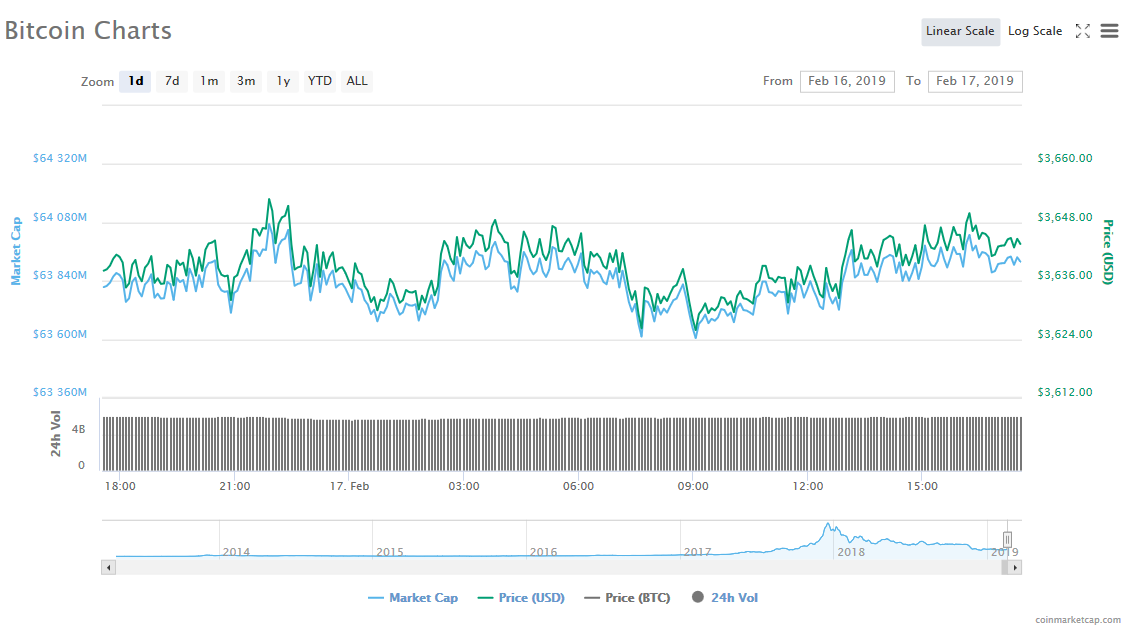Toggle the 24h Vol legend series

[725, 598]
